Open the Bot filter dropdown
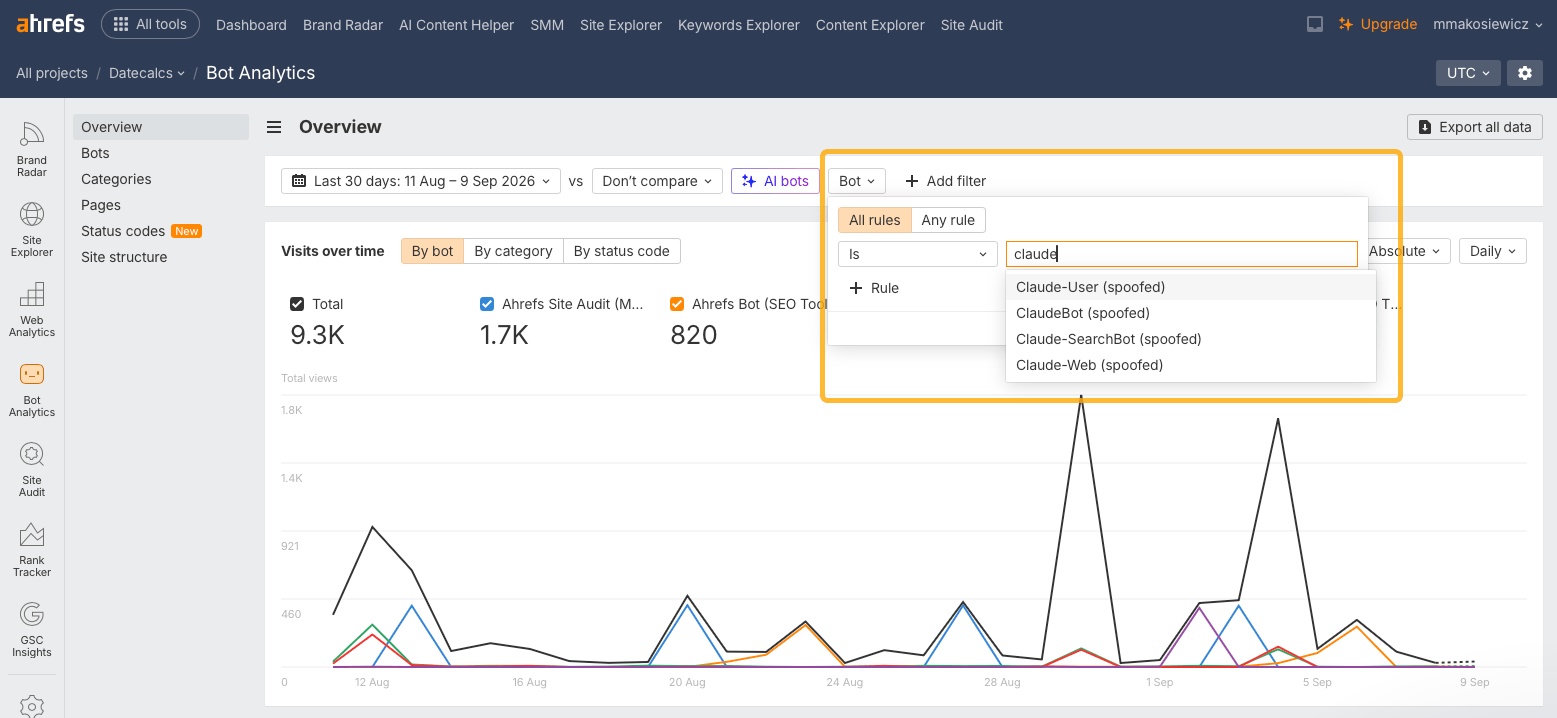Screen dimensions: 1557x718 (x=857, y=181)
